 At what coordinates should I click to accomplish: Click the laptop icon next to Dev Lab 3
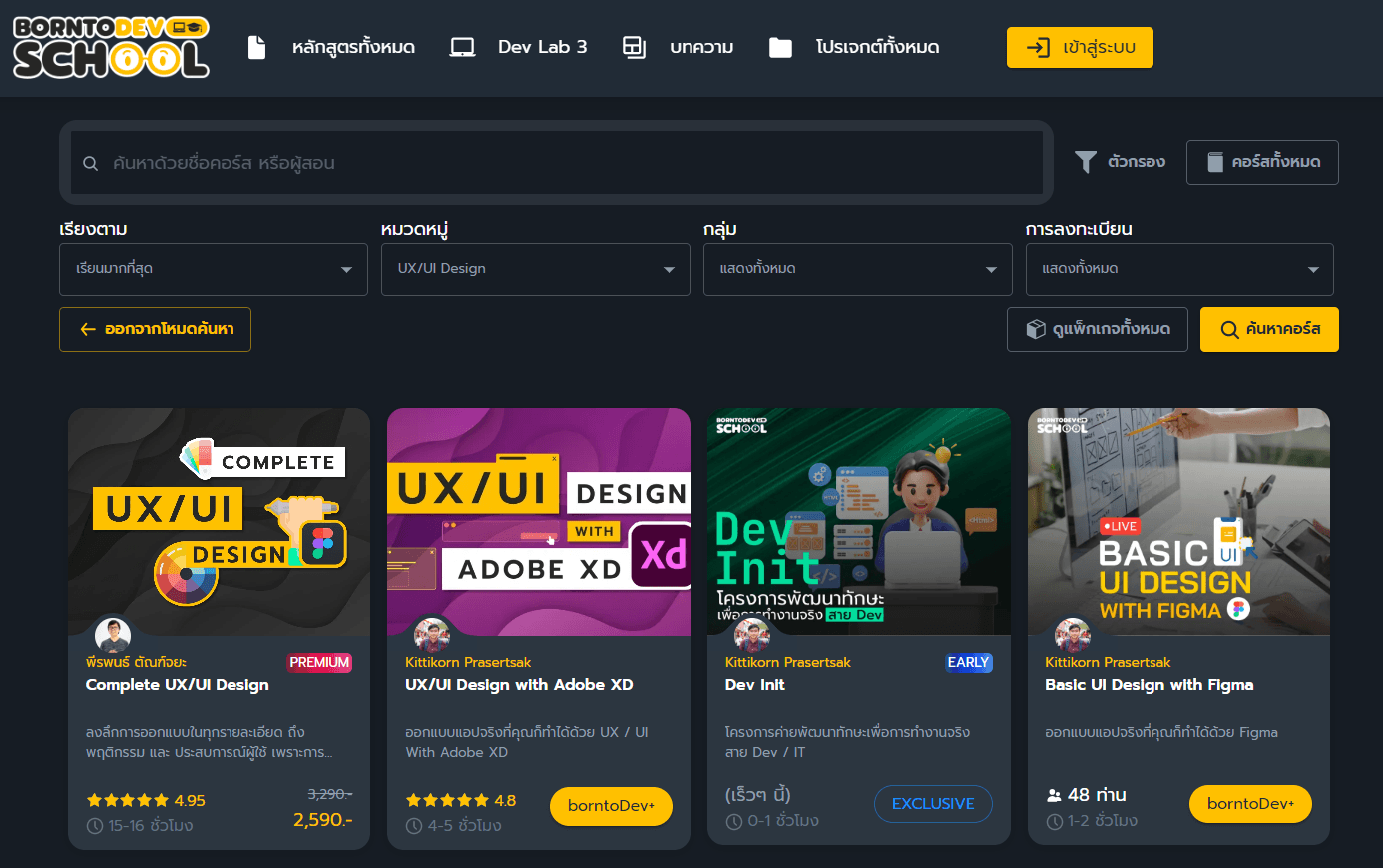coord(462,46)
